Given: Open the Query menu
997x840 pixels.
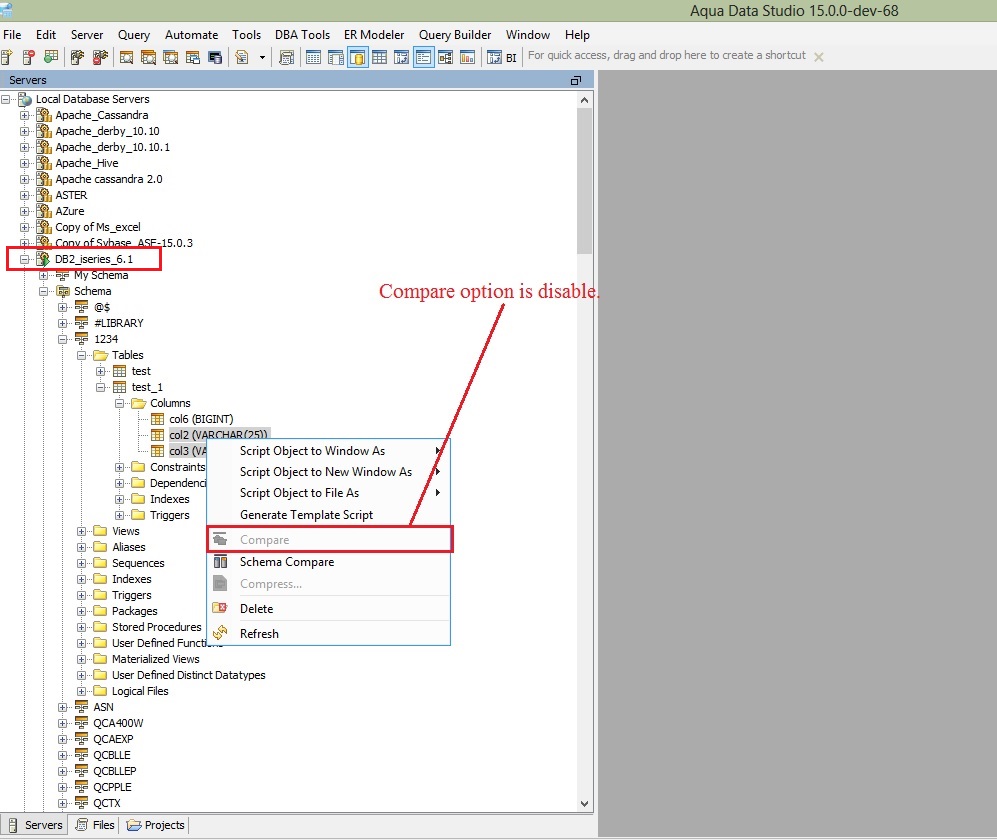Looking at the screenshot, I should pyautogui.click(x=134, y=35).
